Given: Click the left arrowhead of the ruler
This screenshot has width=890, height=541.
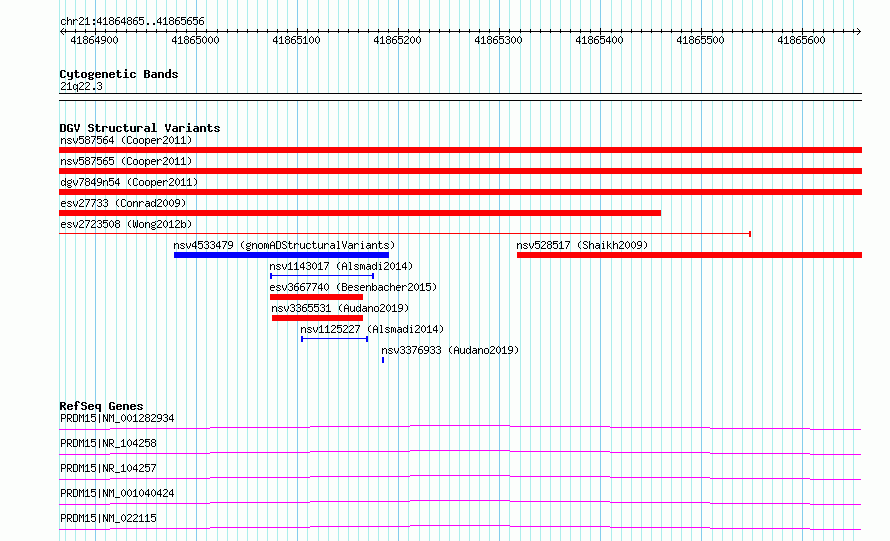Looking at the screenshot, I should [62, 31].
